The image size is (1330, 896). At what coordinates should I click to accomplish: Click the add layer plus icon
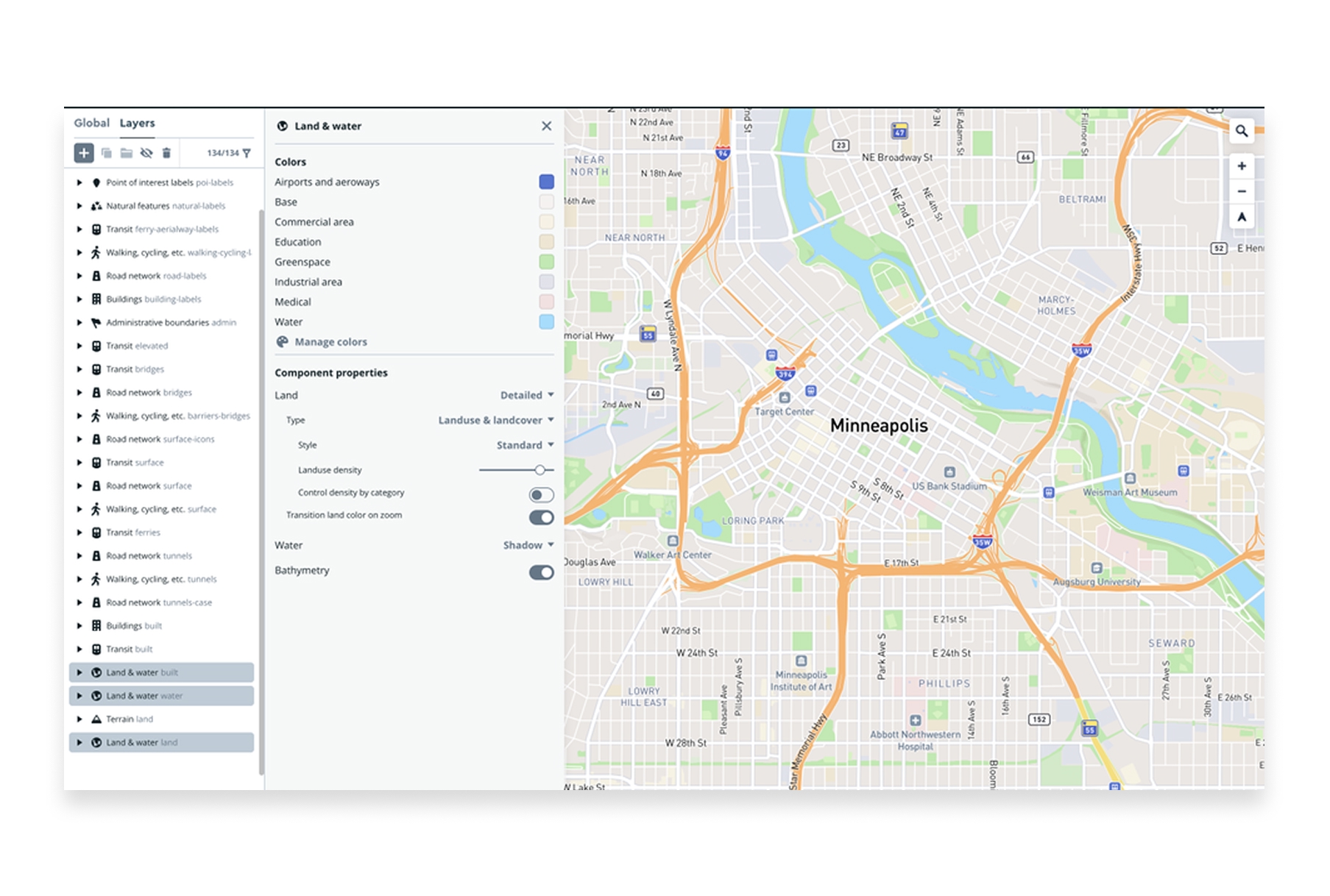tap(83, 153)
